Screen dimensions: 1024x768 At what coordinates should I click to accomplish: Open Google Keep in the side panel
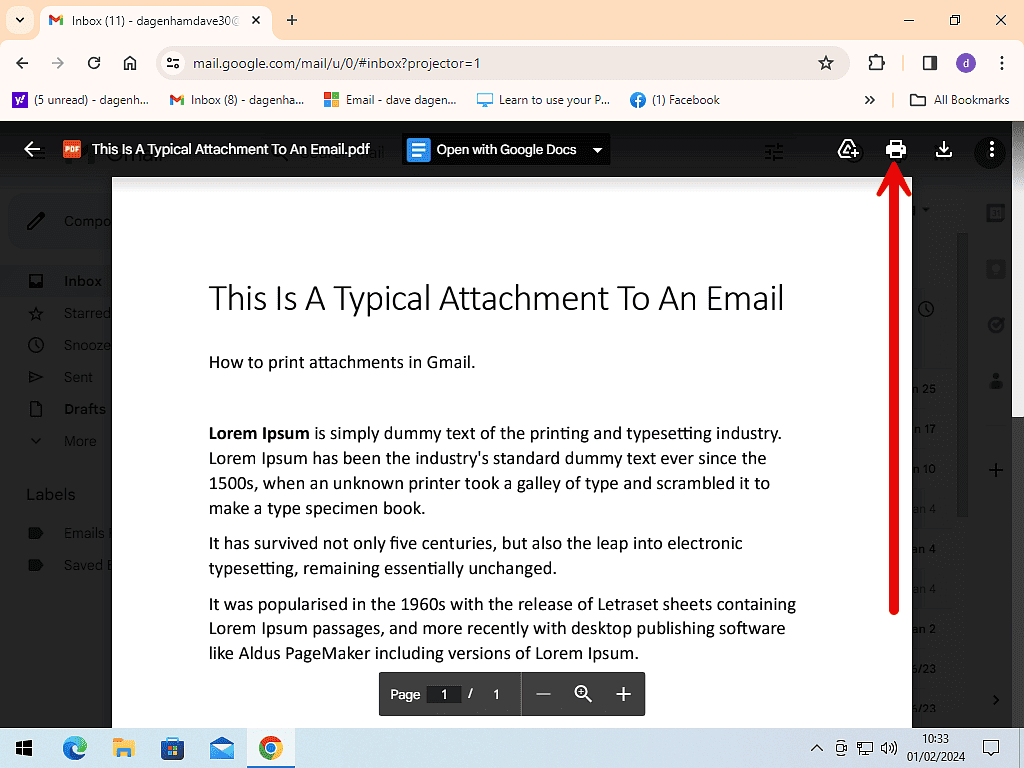click(x=995, y=268)
